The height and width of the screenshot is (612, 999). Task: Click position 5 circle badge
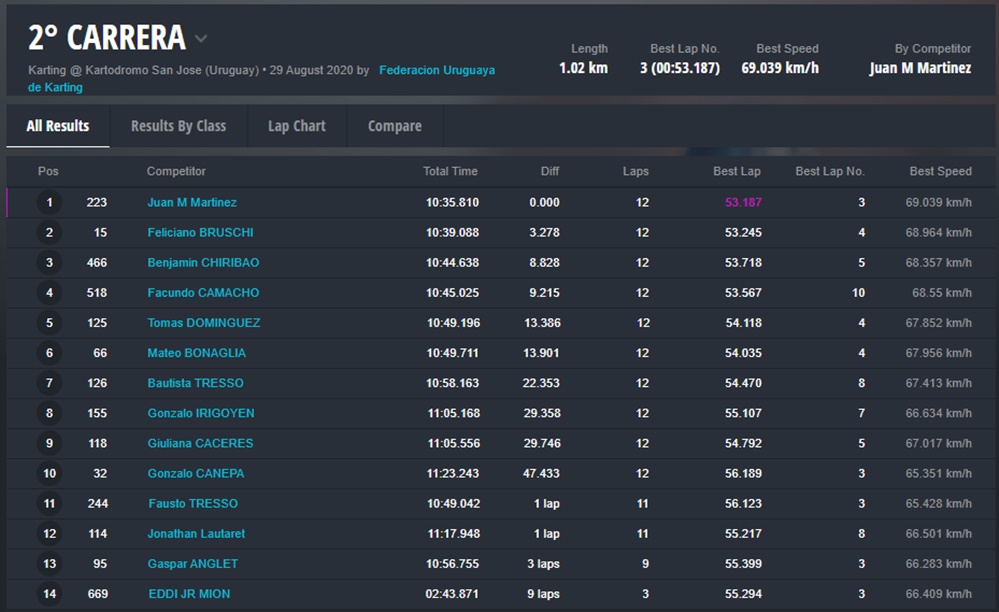(49, 323)
